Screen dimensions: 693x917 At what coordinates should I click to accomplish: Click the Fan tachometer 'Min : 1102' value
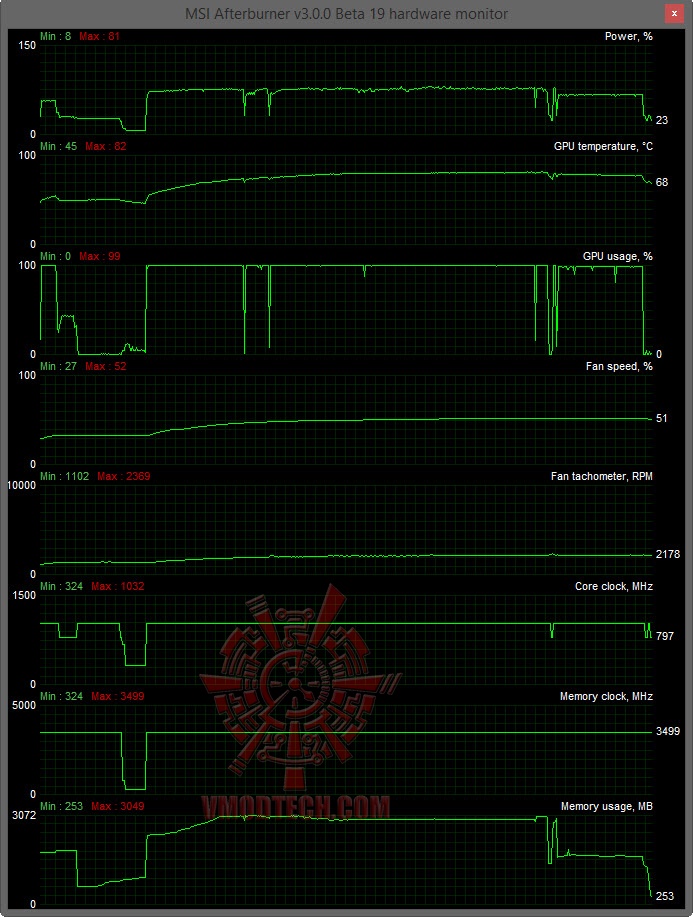tap(64, 476)
